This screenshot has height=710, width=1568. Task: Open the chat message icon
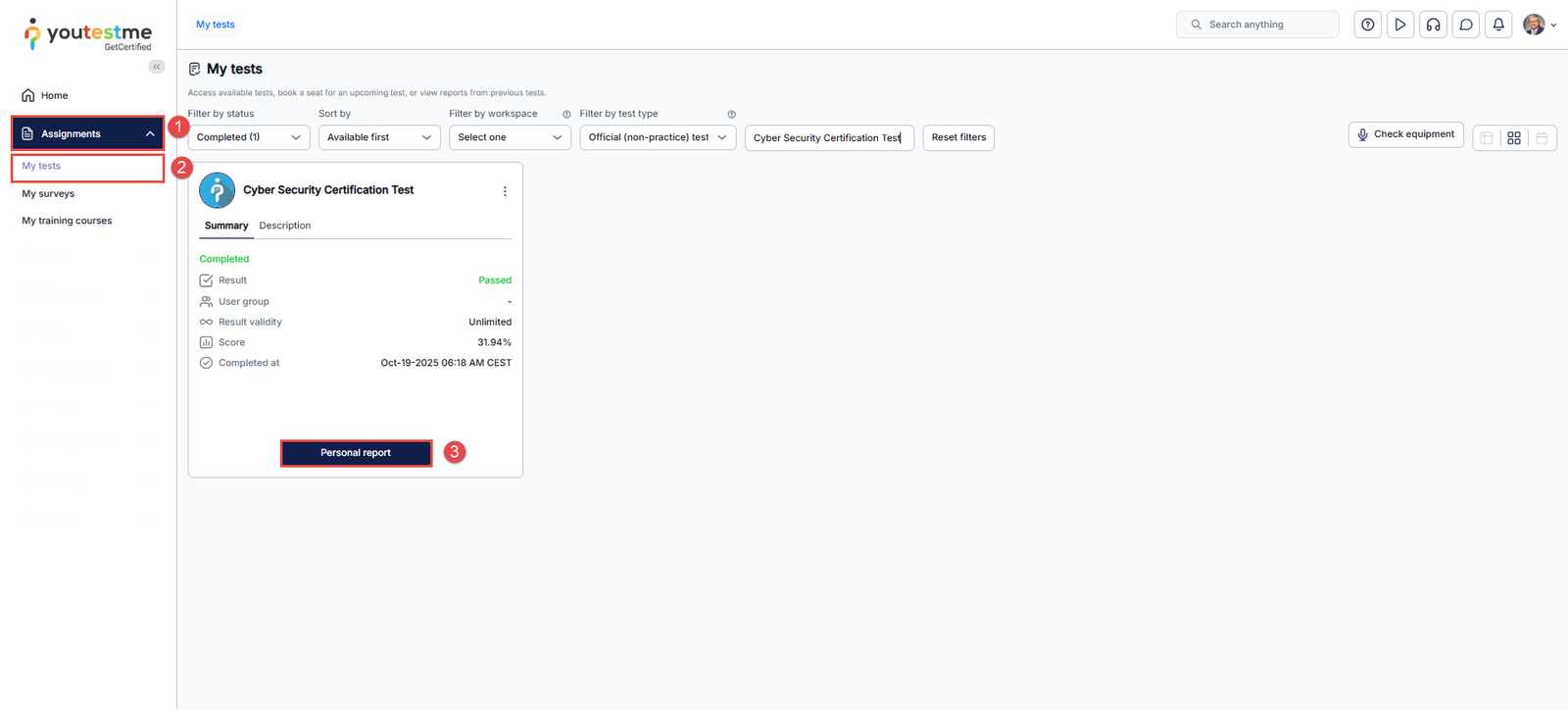(1466, 25)
